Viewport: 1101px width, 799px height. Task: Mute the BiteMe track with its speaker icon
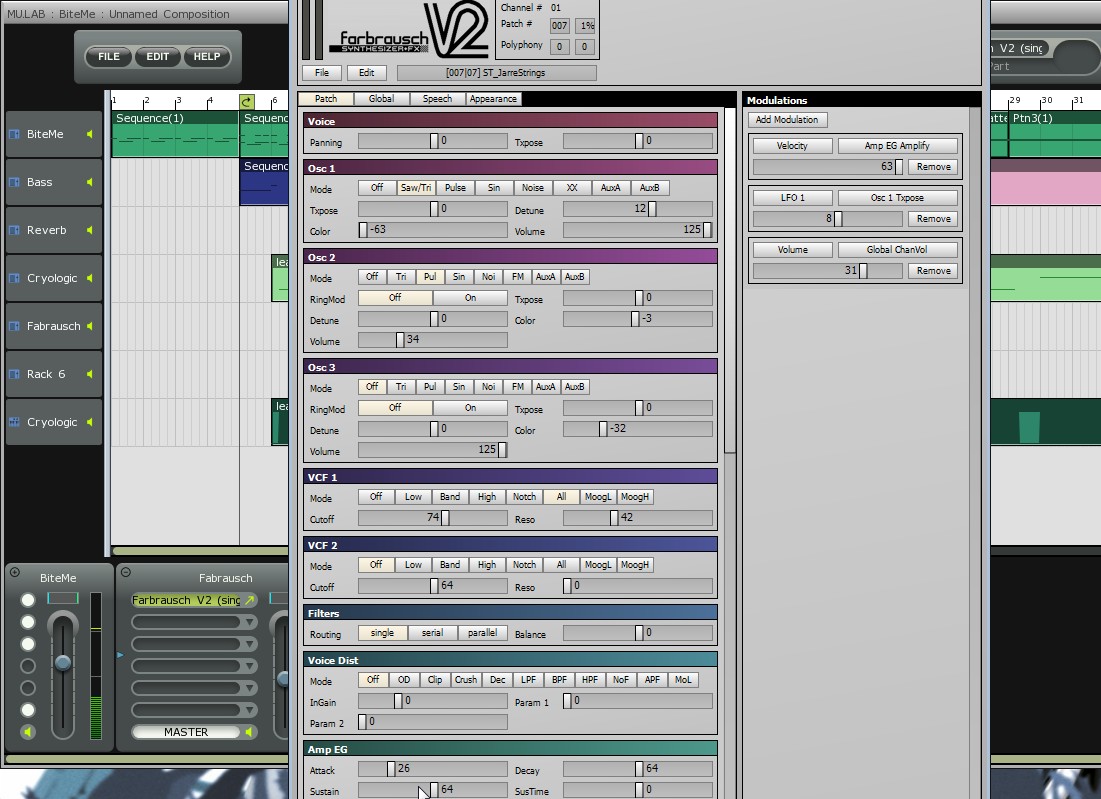tap(90, 134)
